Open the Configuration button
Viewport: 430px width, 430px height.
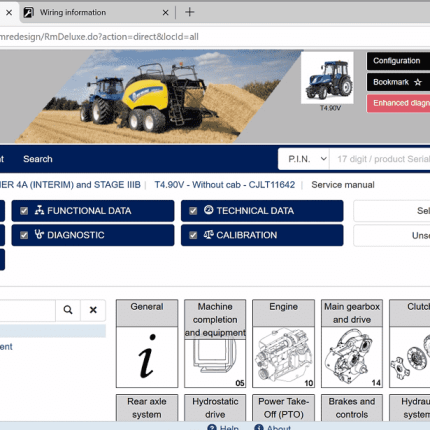coord(398,61)
